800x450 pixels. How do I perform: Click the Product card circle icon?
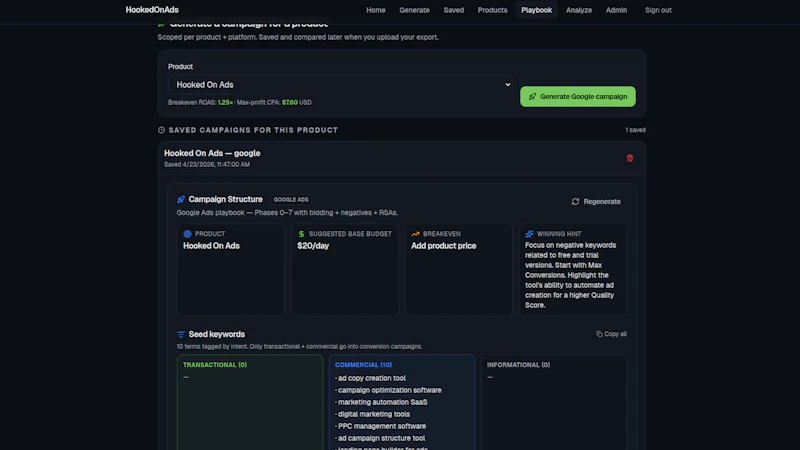[x=187, y=234]
